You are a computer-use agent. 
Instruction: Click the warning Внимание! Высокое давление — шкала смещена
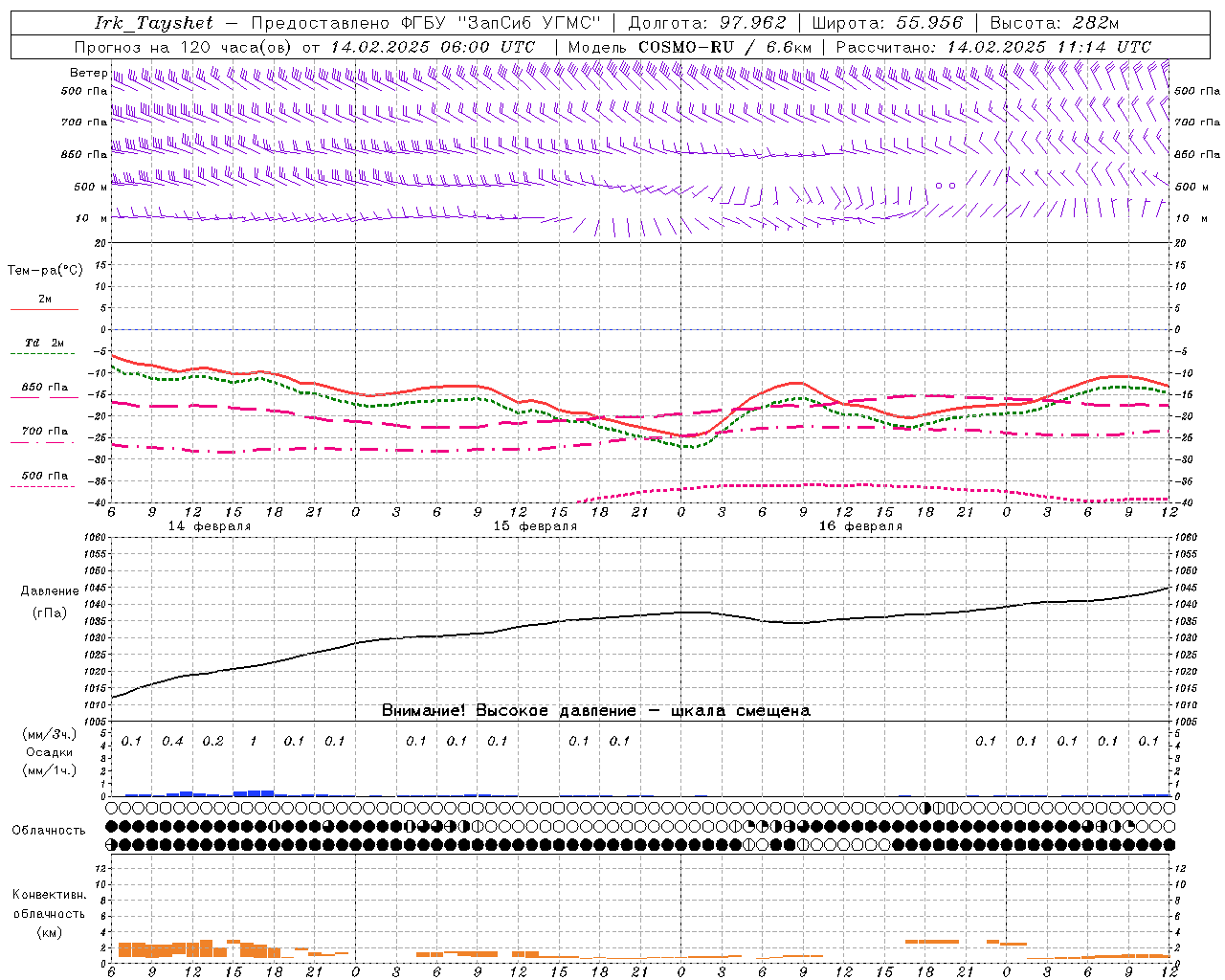[x=595, y=711]
